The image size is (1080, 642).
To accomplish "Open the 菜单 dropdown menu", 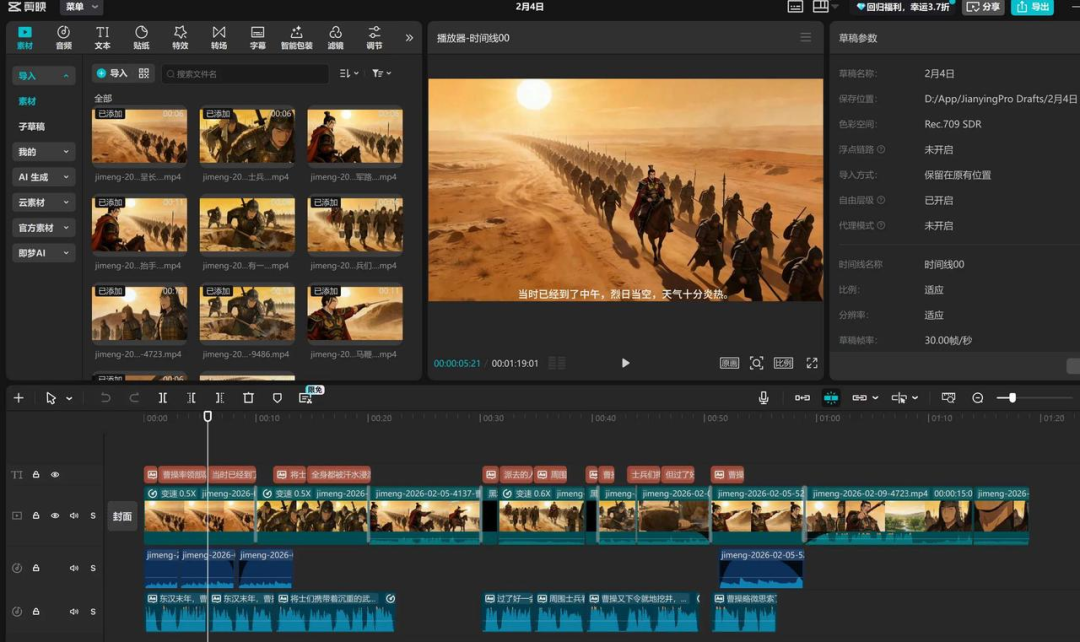I will pyautogui.click(x=81, y=7).
